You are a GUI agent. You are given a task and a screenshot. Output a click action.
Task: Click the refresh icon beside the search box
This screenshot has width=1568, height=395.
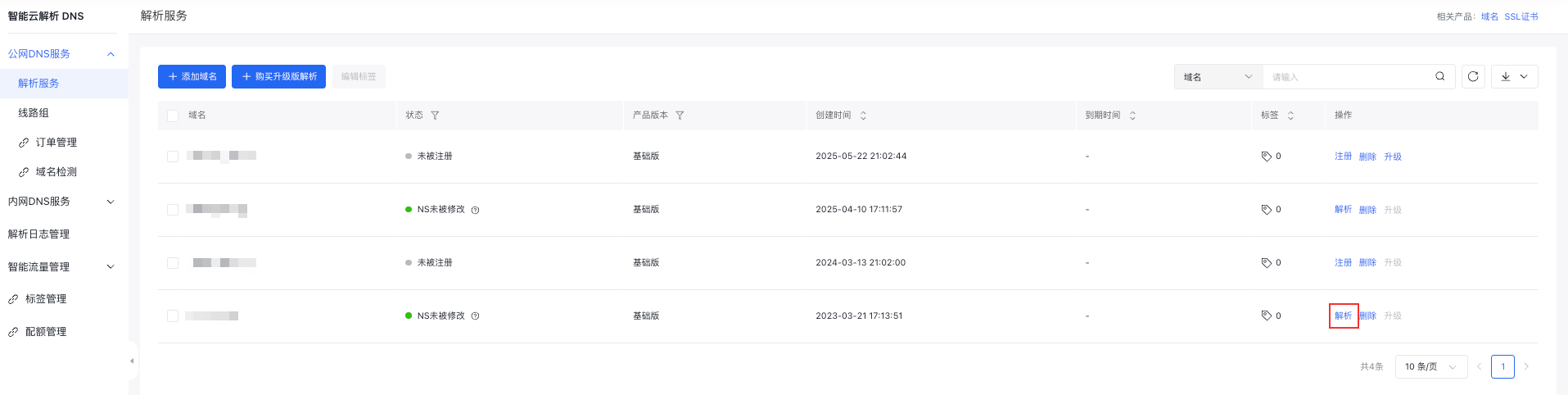1473,76
